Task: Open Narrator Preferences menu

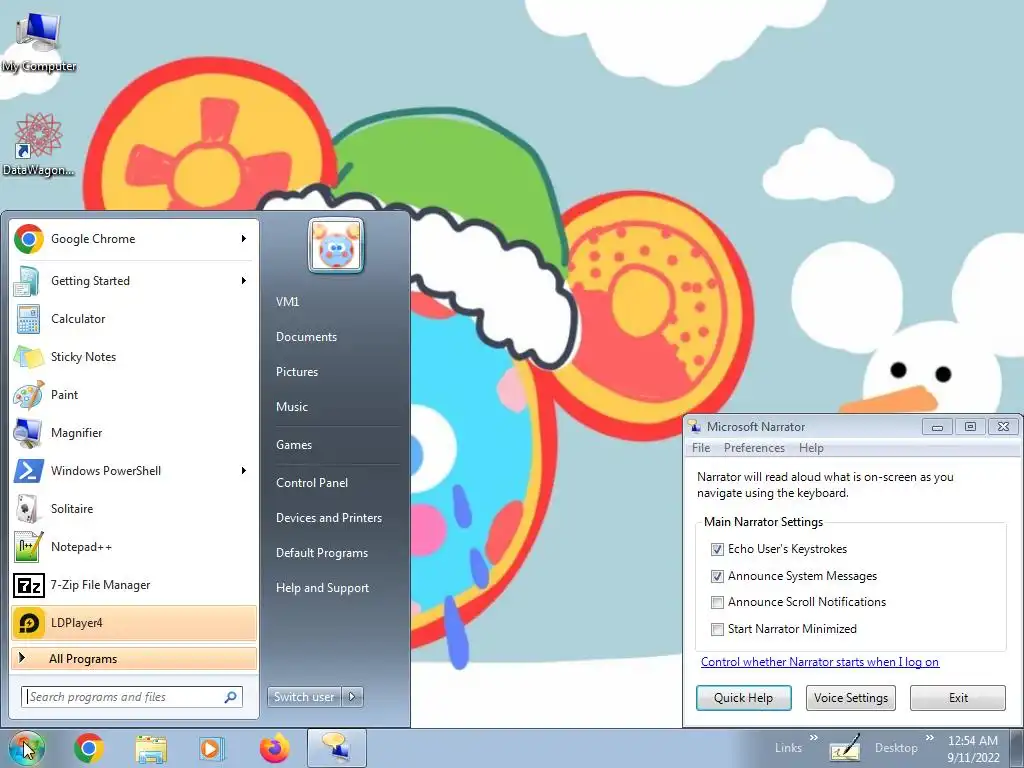Action: click(x=754, y=448)
